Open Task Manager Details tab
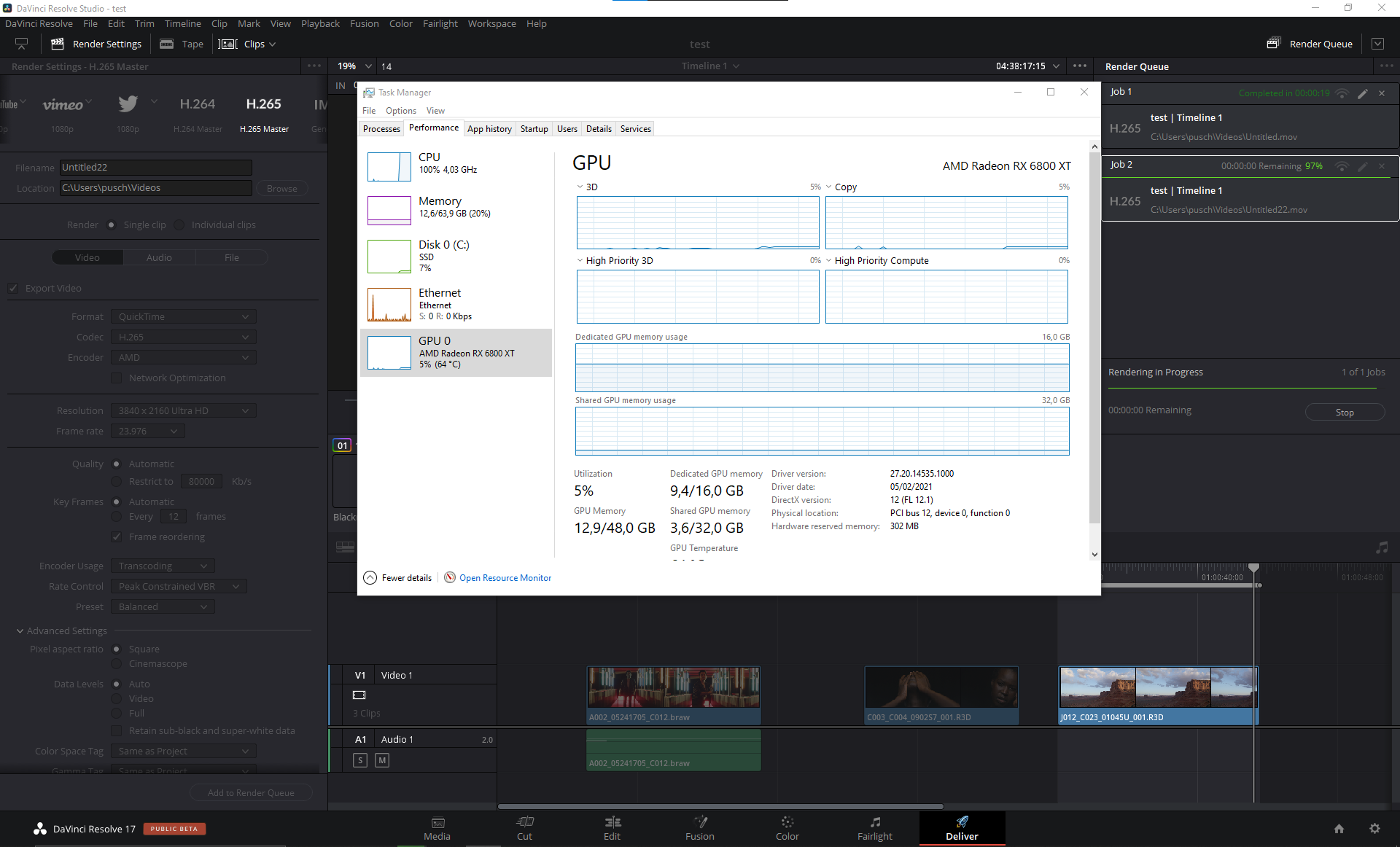The image size is (1400, 847). (x=599, y=128)
